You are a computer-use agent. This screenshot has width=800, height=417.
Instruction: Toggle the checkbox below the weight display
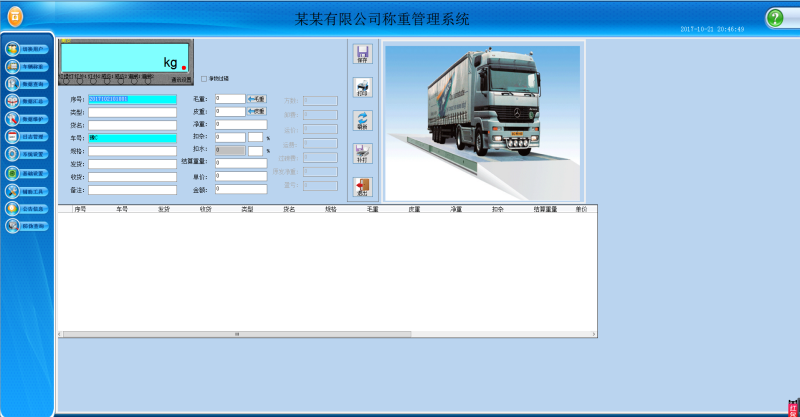pyautogui.click(x=204, y=78)
